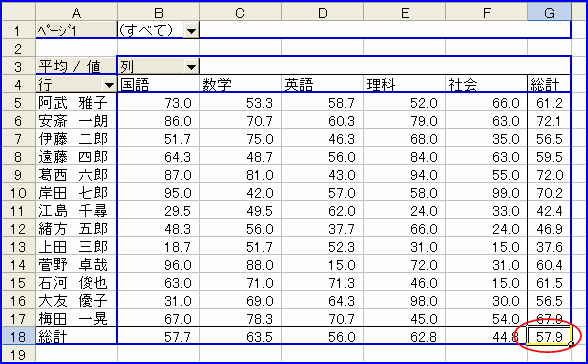The width and height of the screenshot is (588, 364).
Task: Open the 列 column field dropdown
Action: (x=191, y=67)
